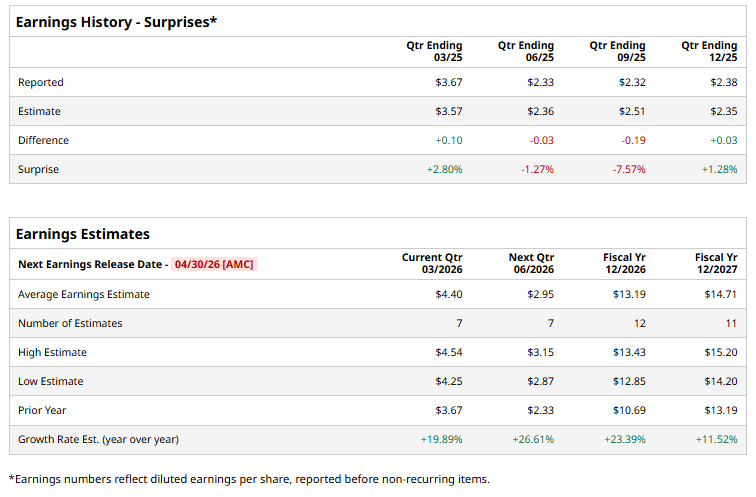The image size is (756, 497).
Task: Select the +26.61% growth rate value
Action: tap(533, 439)
